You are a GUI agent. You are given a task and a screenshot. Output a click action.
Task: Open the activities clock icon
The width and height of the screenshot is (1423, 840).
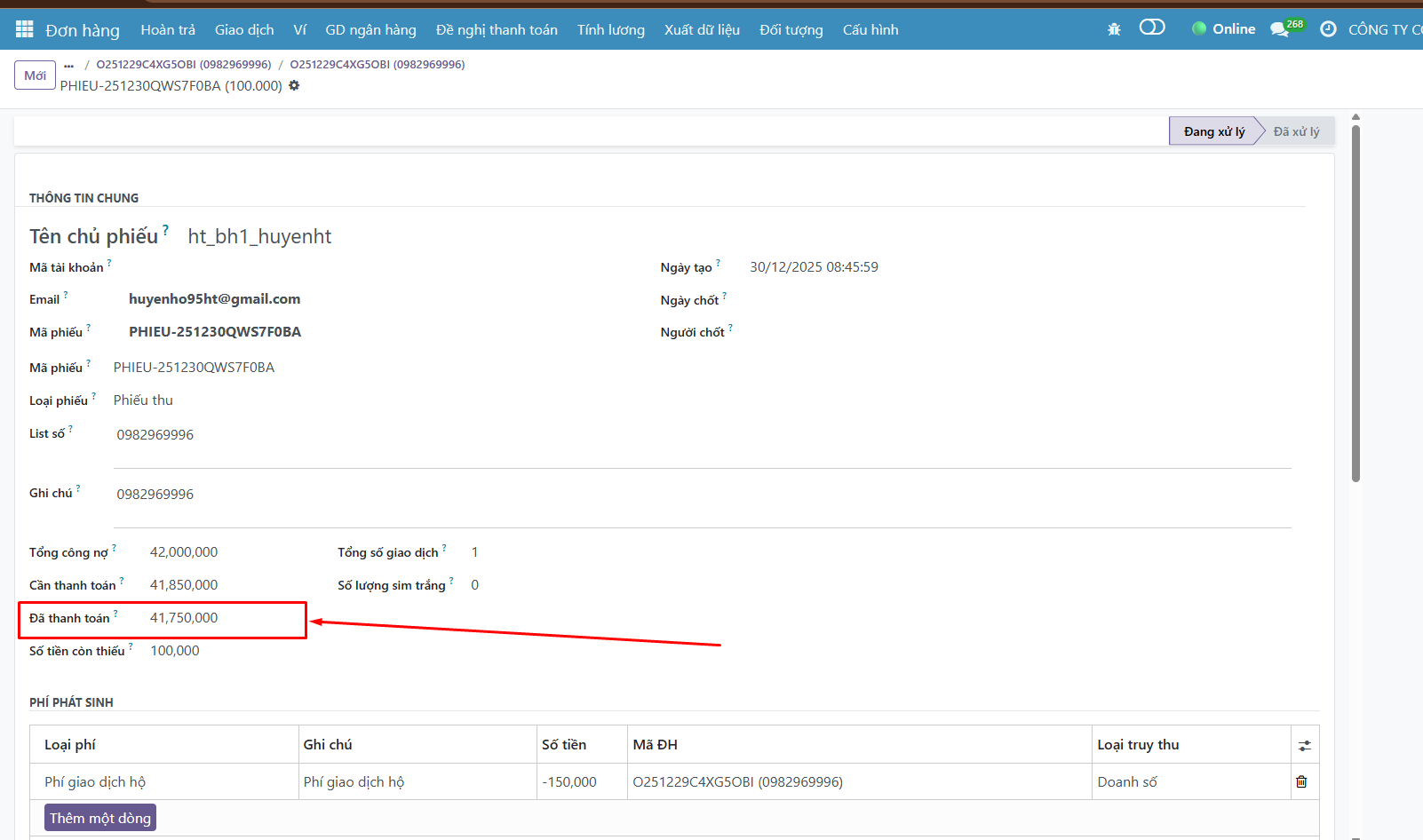[x=1328, y=29]
